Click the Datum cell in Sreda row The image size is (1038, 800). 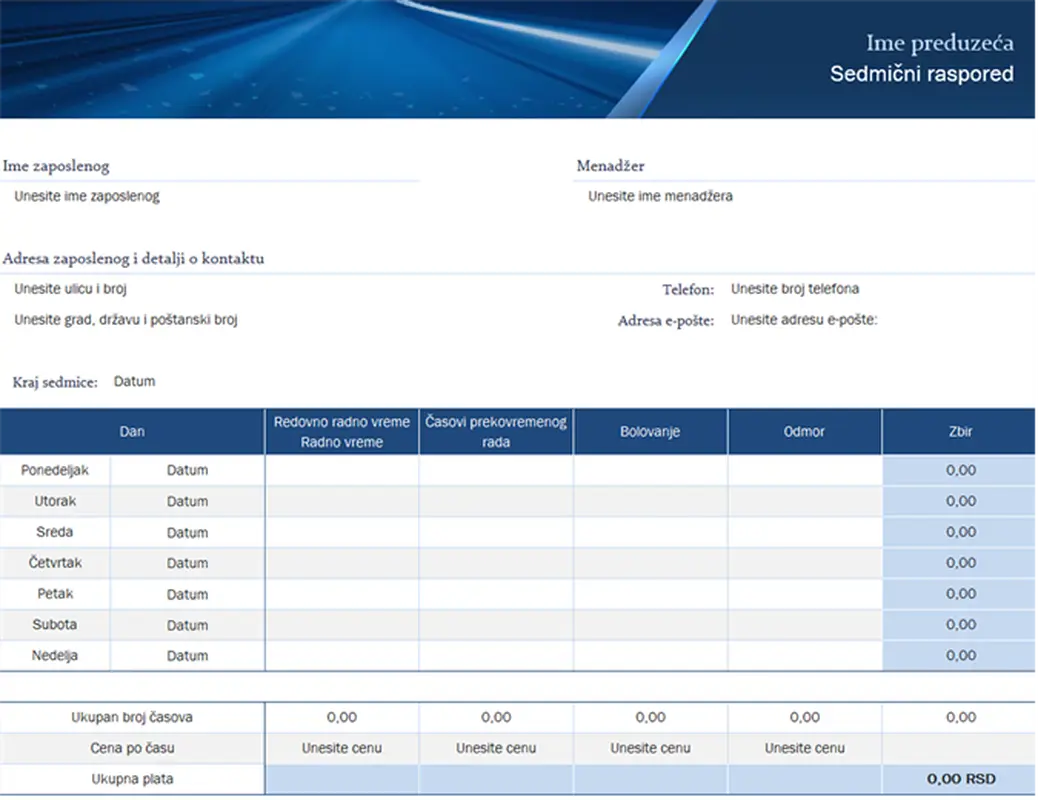[x=187, y=533]
